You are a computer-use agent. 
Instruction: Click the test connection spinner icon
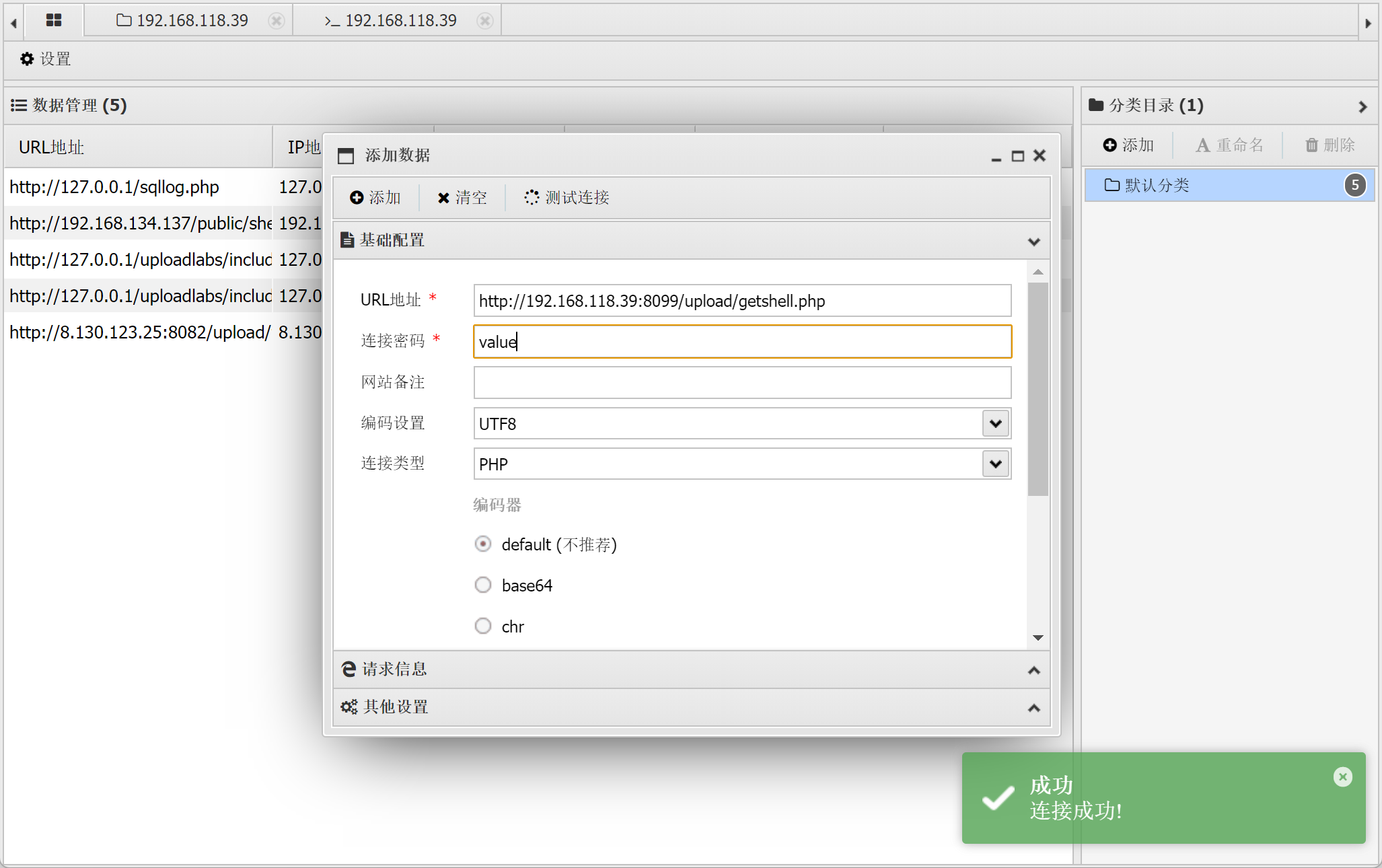(x=532, y=197)
